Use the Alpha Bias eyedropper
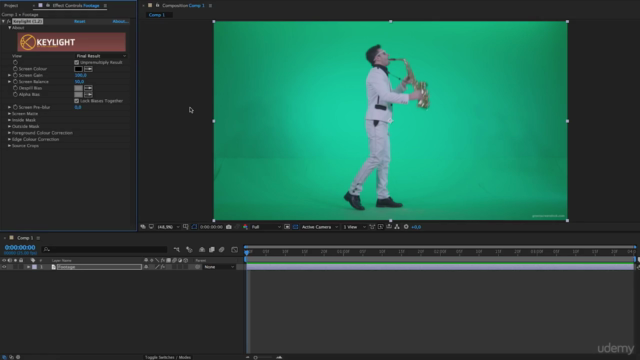 tap(88, 95)
